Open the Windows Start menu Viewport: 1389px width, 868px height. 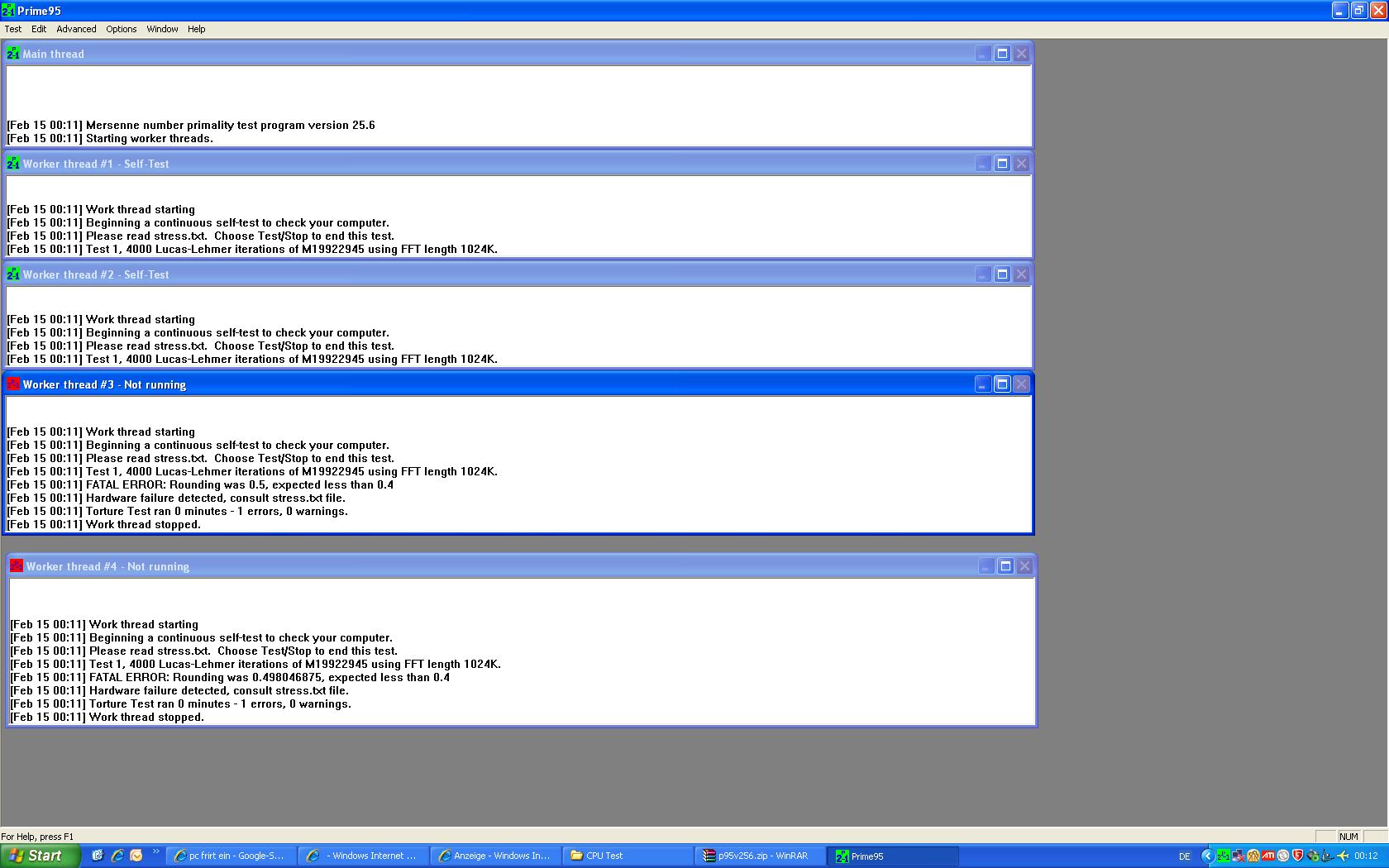click(x=41, y=856)
